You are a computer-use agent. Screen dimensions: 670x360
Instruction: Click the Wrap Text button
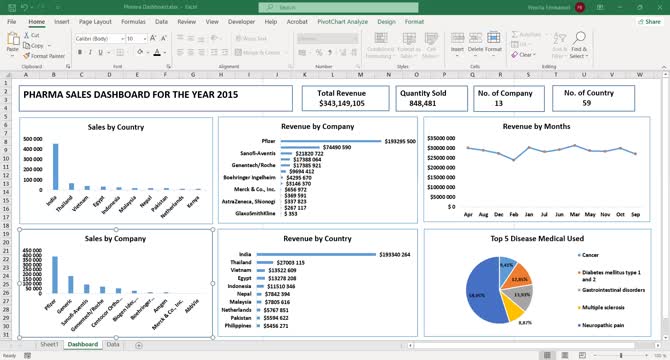[x=251, y=38]
